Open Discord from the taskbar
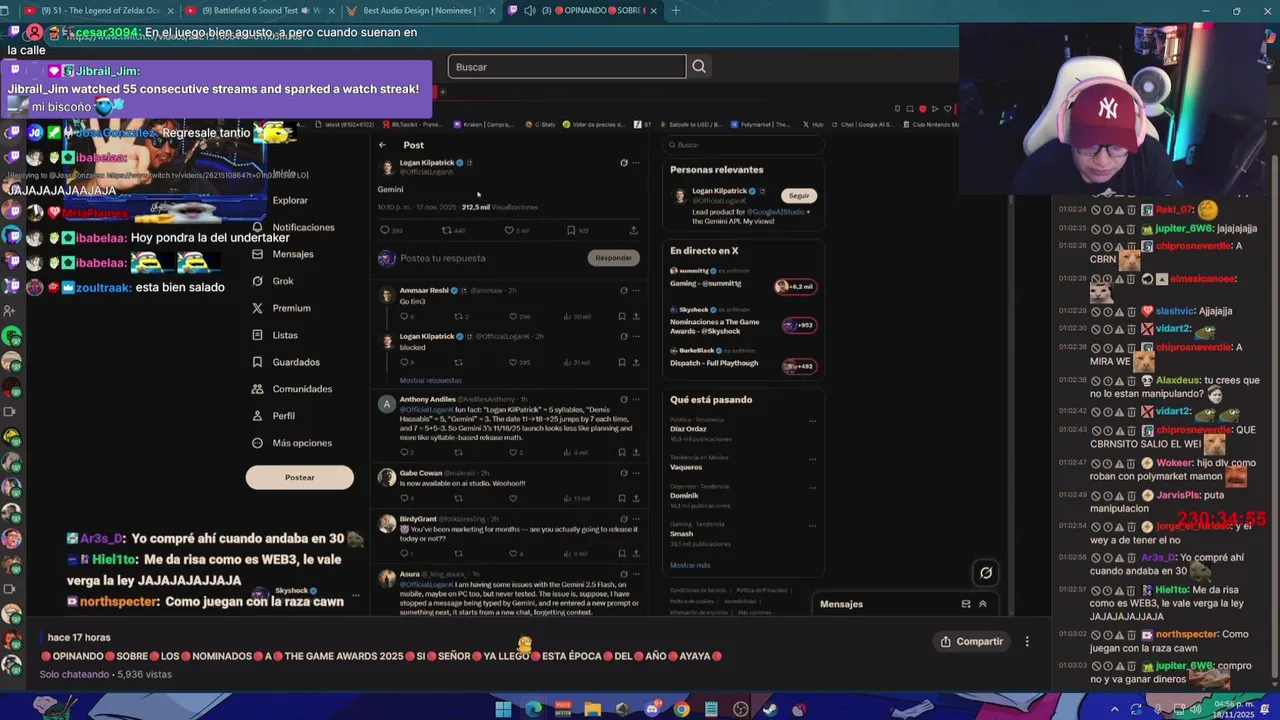Viewport: 1280px width, 720px height. click(x=652, y=709)
